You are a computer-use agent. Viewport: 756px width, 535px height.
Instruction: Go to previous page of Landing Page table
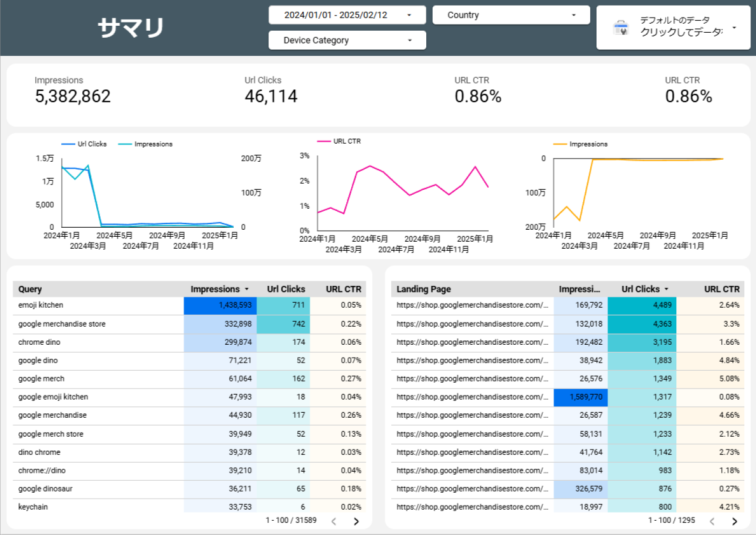[x=710, y=521]
